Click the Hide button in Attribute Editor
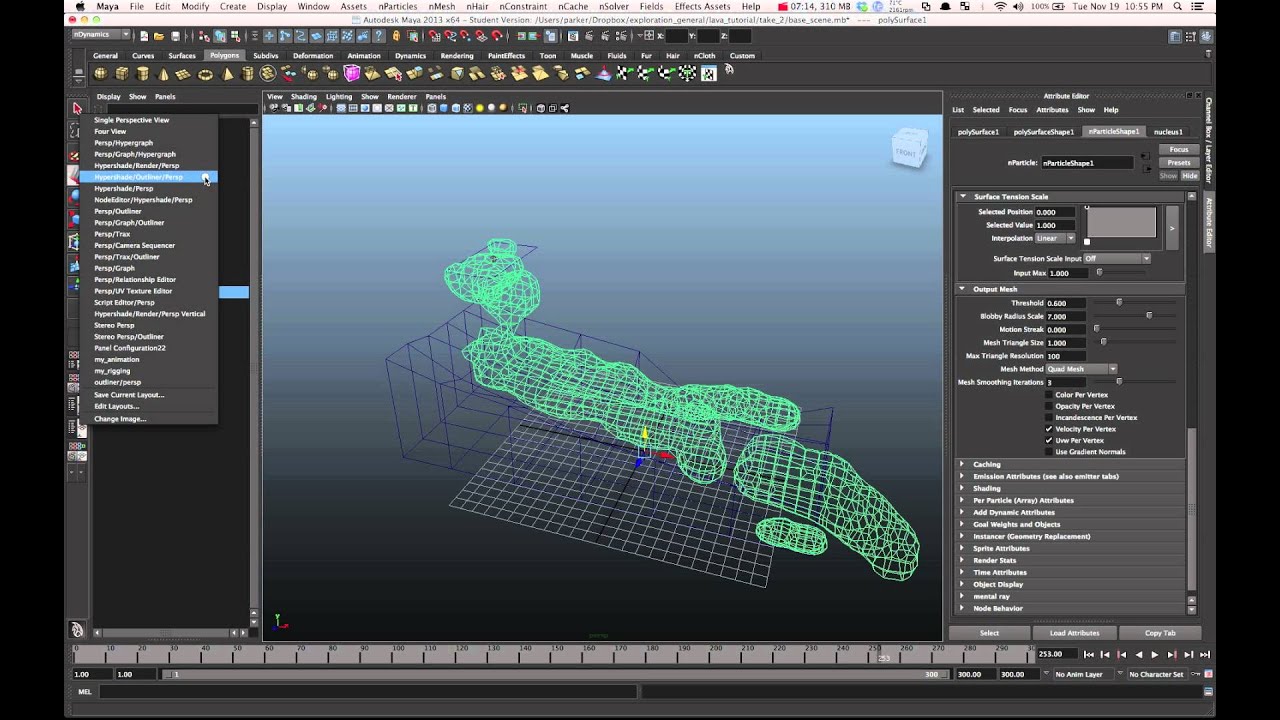1280x720 pixels. [1190, 176]
